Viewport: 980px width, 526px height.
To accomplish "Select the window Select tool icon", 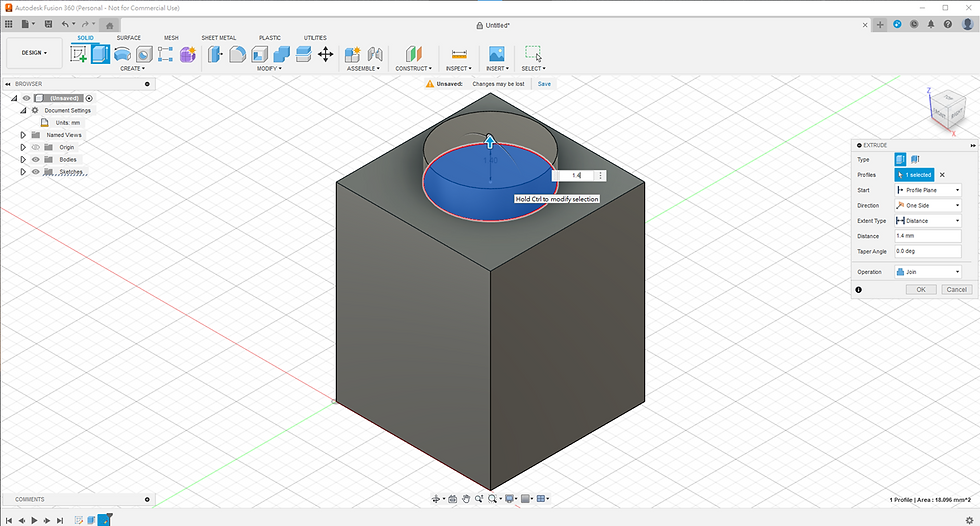I will tap(533, 54).
